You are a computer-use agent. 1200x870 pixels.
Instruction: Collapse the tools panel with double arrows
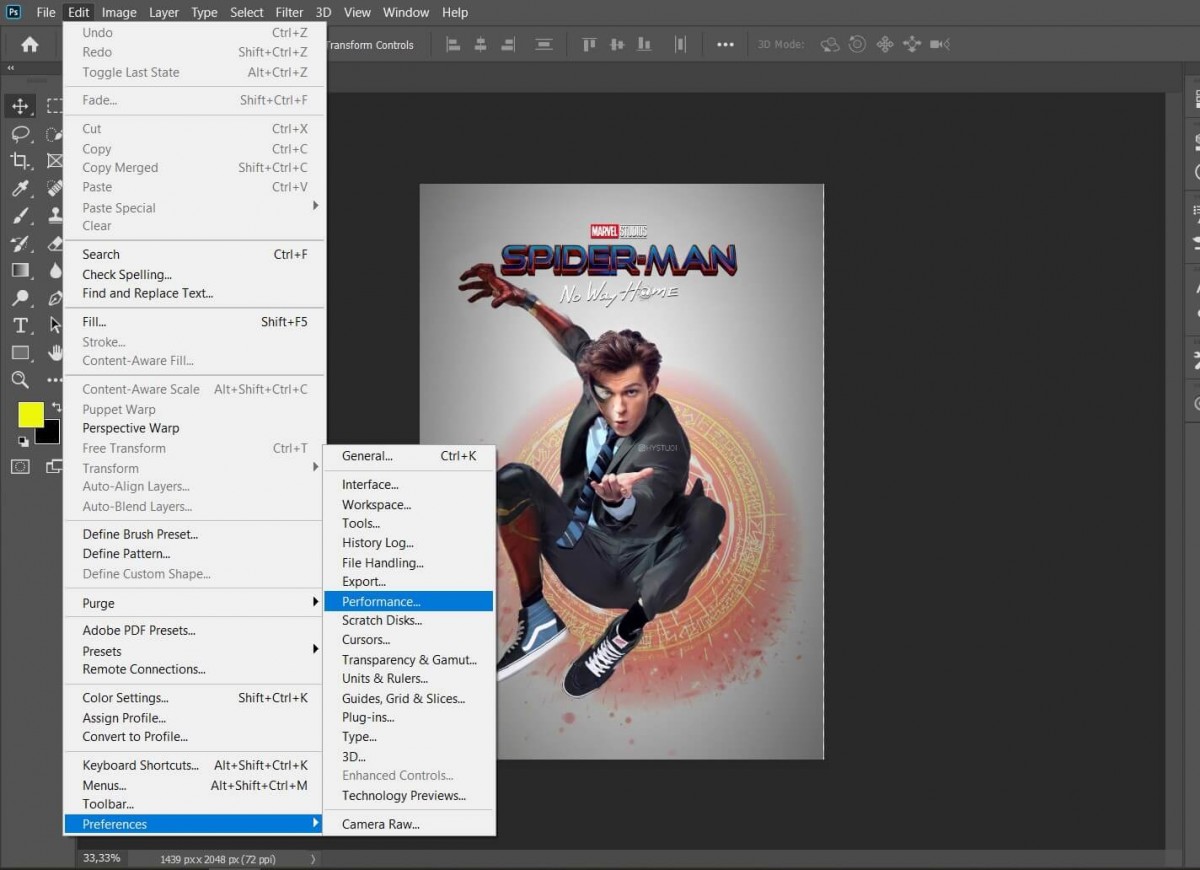pyautogui.click(x=11, y=68)
